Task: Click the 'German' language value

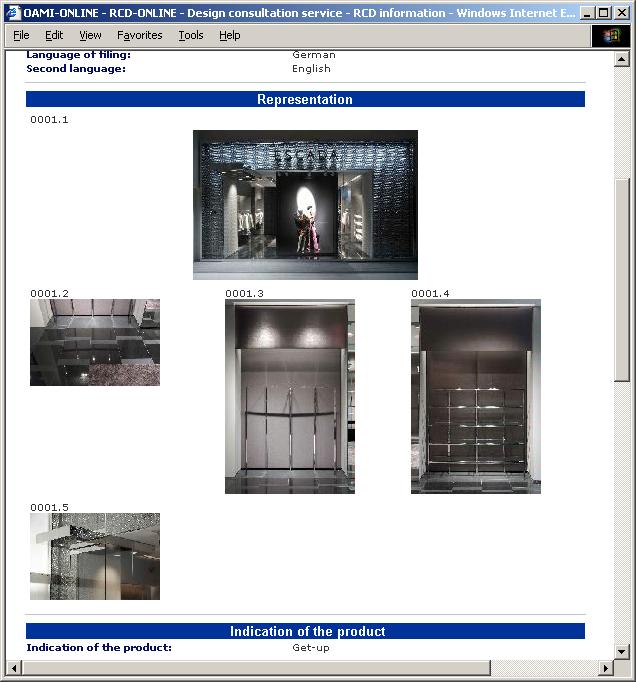Action: pos(314,55)
